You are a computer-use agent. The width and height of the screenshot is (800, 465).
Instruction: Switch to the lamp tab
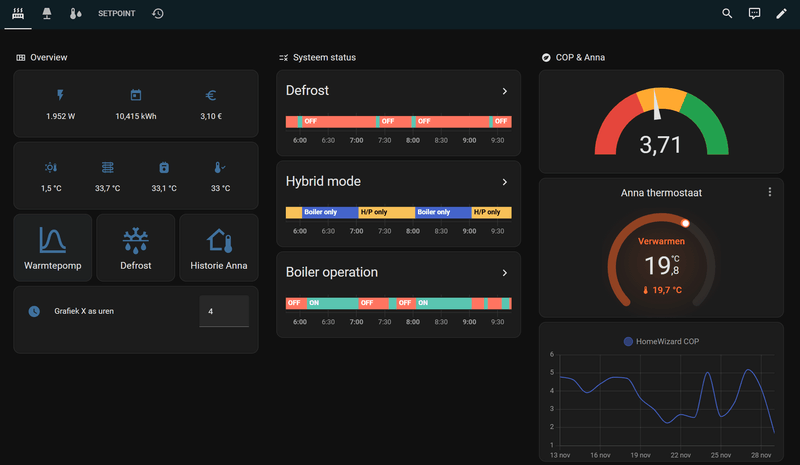pos(47,14)
